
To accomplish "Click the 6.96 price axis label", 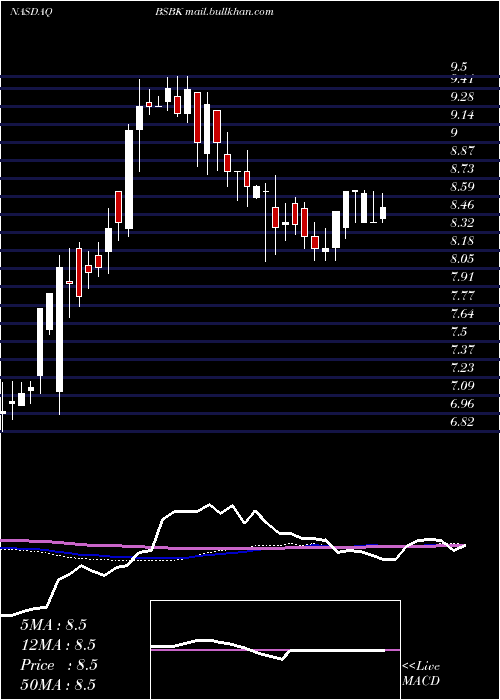I will [462, 404].
